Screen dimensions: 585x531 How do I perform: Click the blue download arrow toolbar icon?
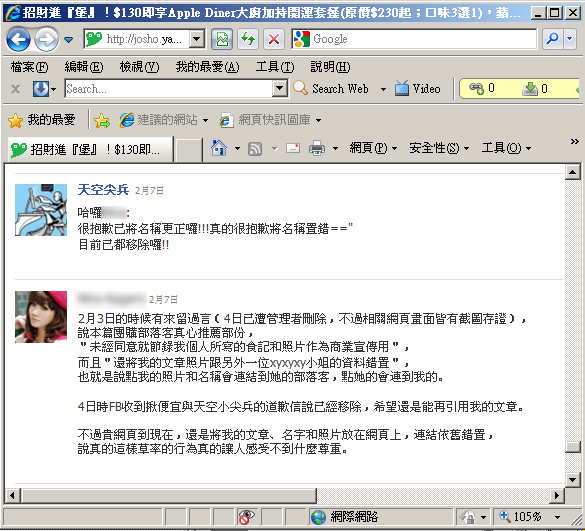pyautogui.click(x=40, y=89)
